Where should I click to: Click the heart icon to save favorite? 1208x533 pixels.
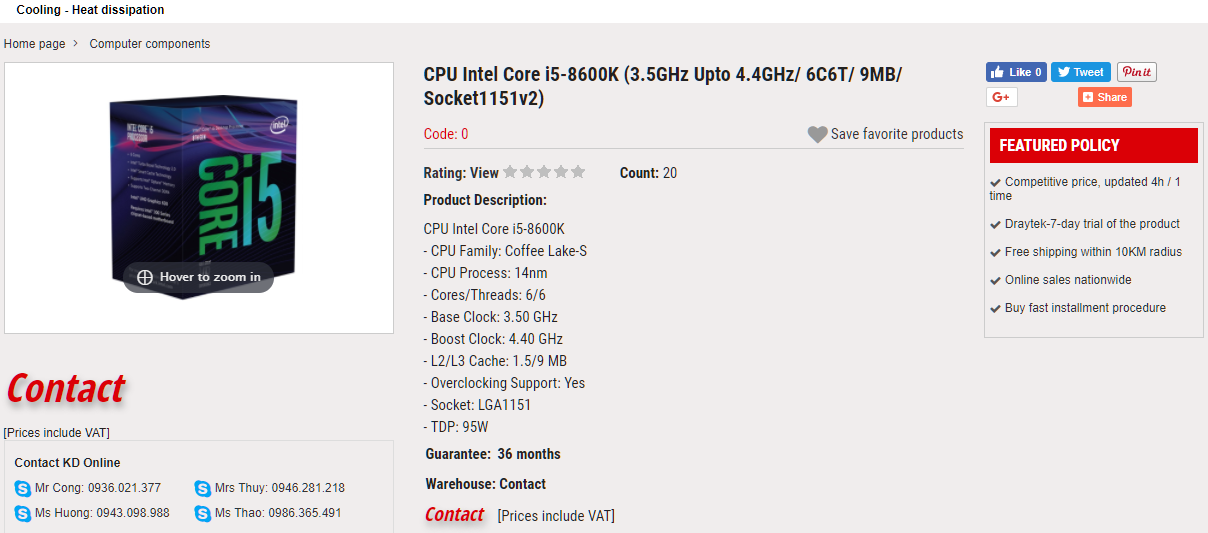coord(817,134)
